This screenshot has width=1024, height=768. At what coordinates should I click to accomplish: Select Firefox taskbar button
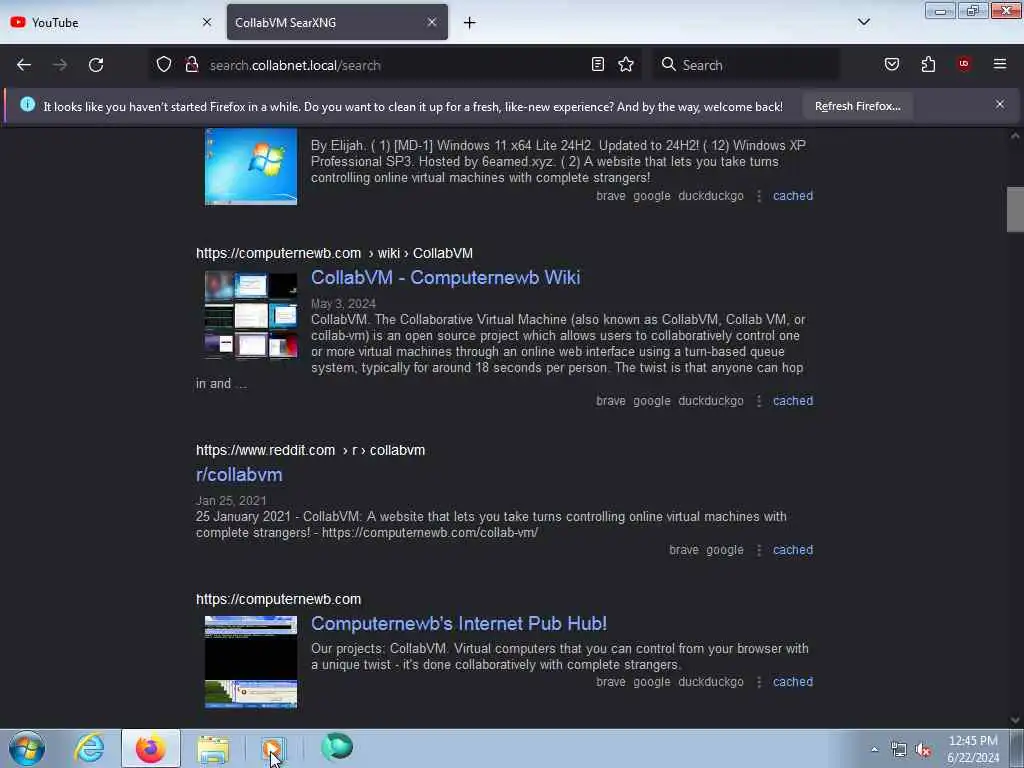tap(150, 748)
